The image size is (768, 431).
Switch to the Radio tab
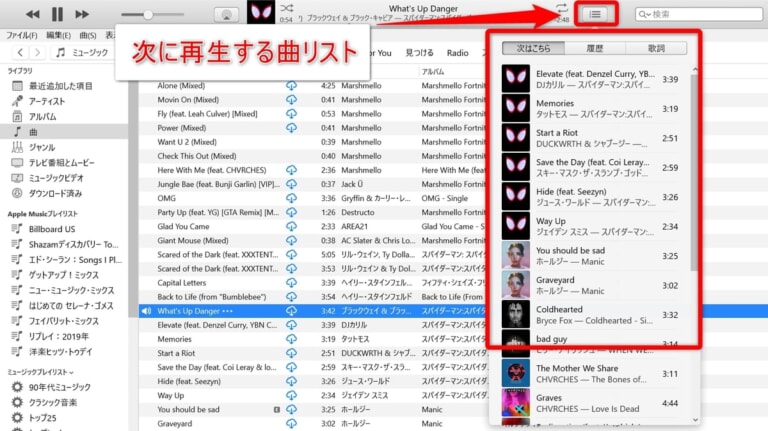pos(457,53)
